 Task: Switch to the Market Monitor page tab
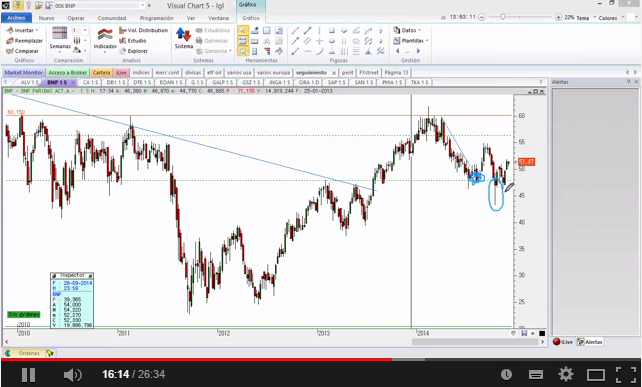pos(24,72)
